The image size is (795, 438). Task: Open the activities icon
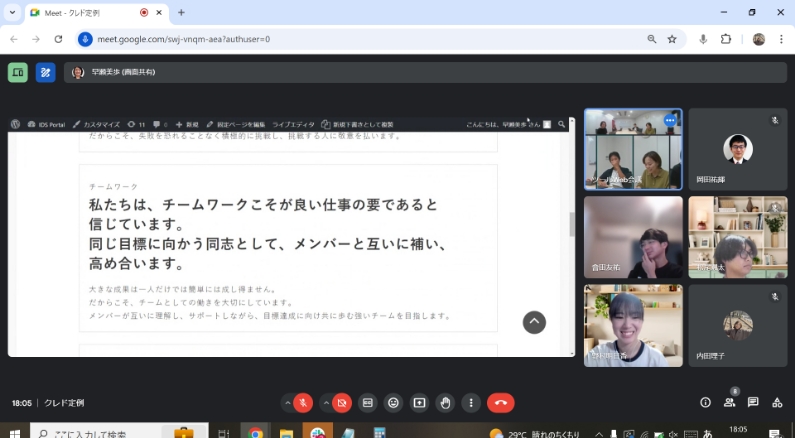point(777,403)
